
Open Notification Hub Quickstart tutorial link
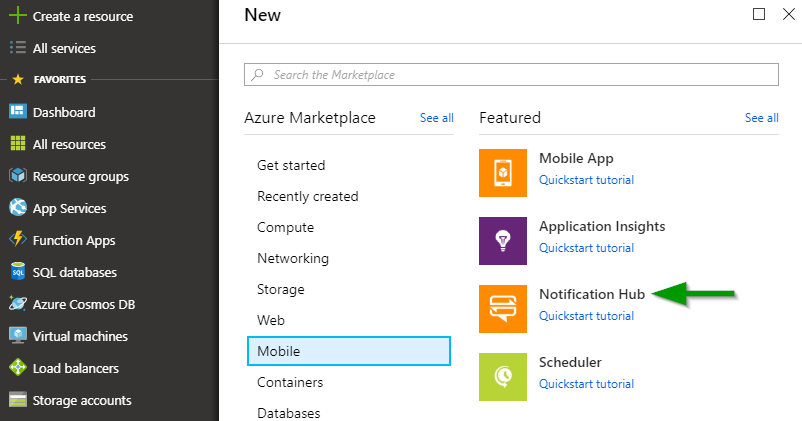tap(586, 316)
